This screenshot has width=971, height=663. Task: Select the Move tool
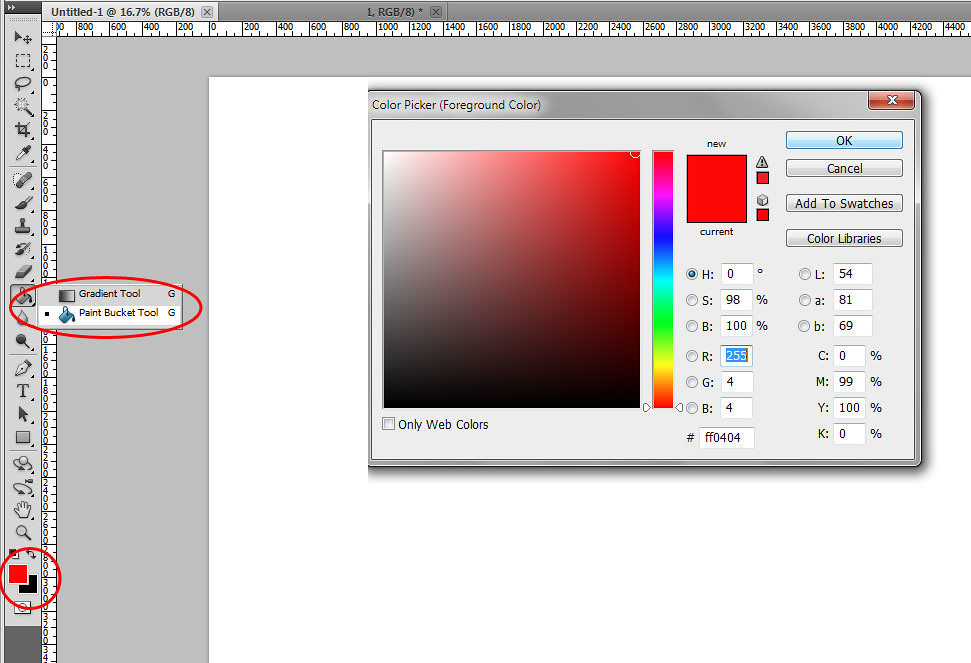point(22,37)
